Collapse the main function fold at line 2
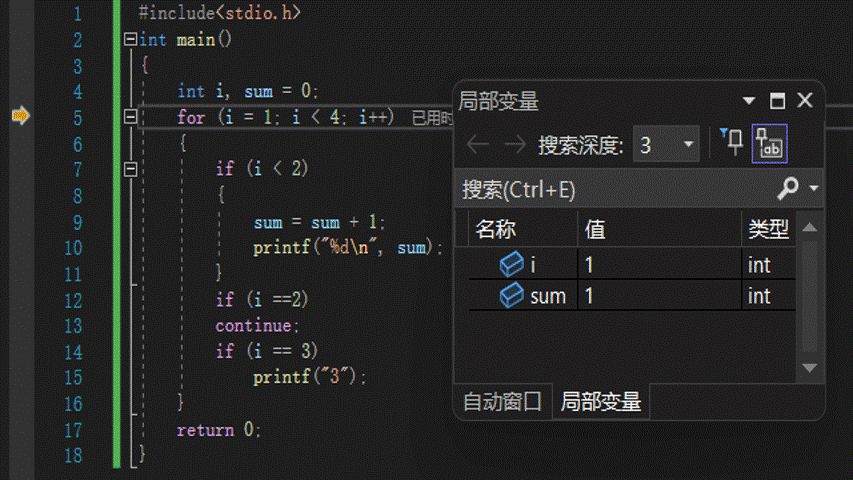The image size is (853, 480). [x=130, y=39]
